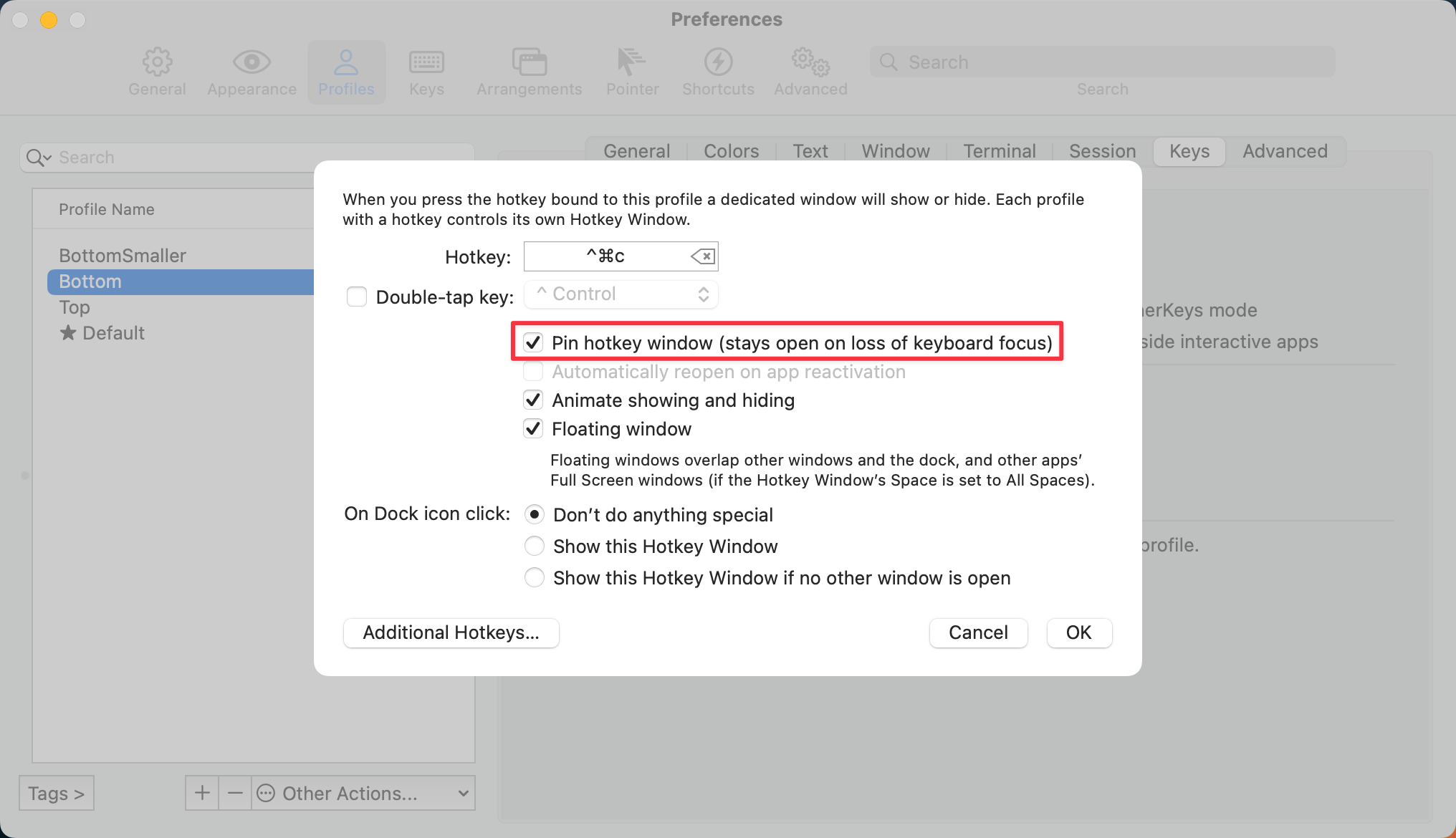Click the minus icon to remove profile
The width and height of the screenshot is (1456, 838).
(235, 793)
